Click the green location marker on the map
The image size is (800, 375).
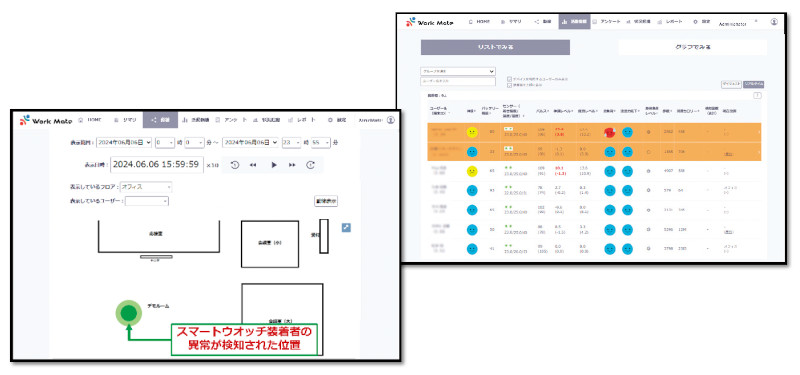point(129,313)
